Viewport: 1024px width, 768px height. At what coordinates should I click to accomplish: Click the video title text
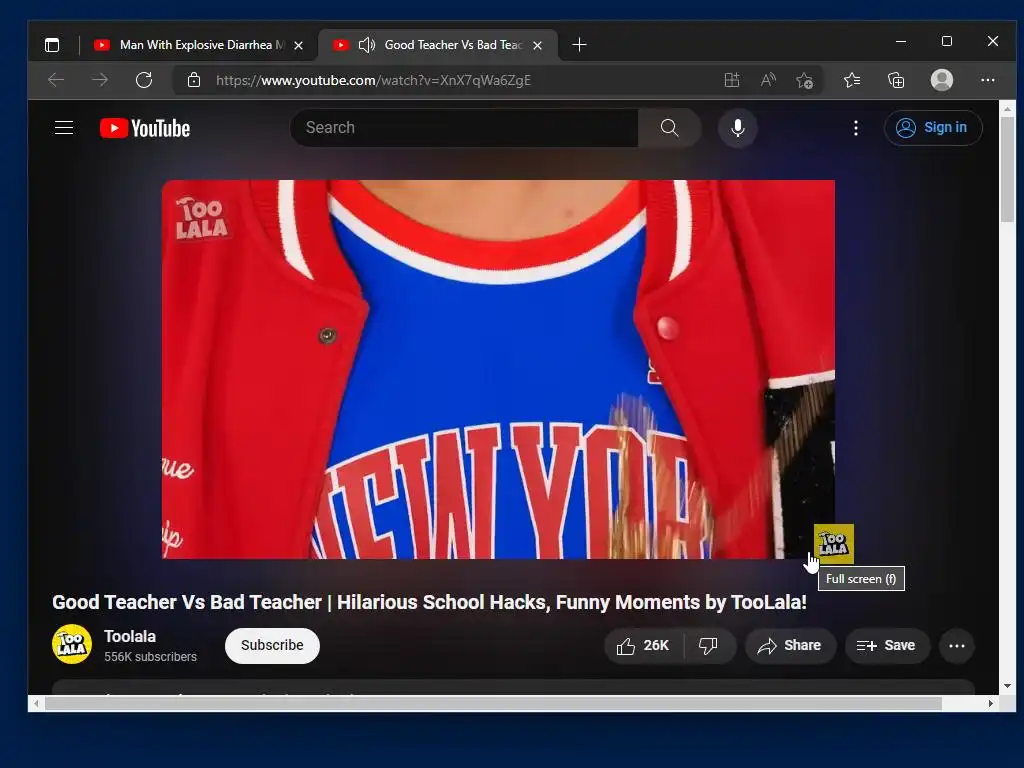429,602
